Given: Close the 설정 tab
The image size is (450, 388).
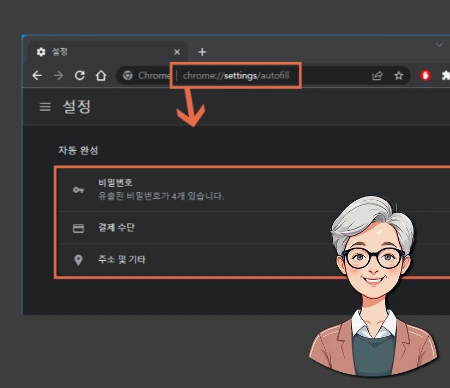Looking at the screenshot, I should (x=177, y=52).
